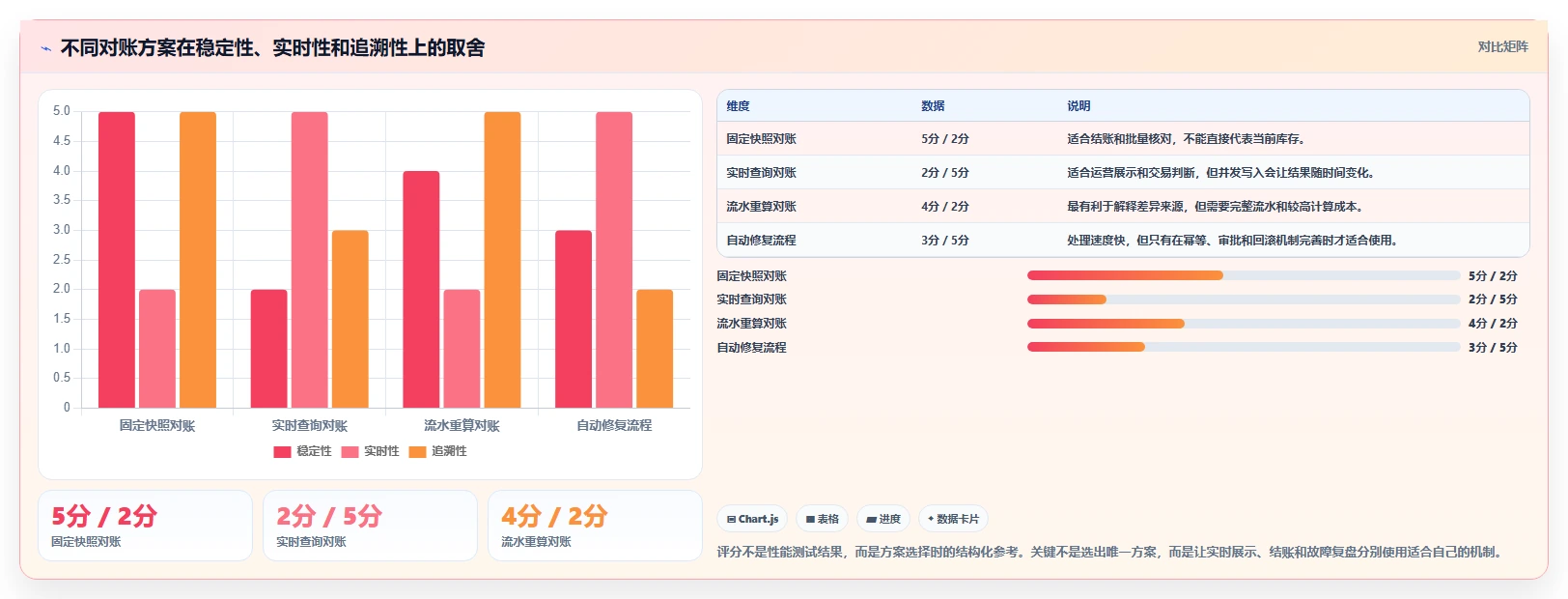The height and width of the screenshot is (599, 1568).
Task: Click the 实时查询对账 chart axis label
Action: point(310,426)
